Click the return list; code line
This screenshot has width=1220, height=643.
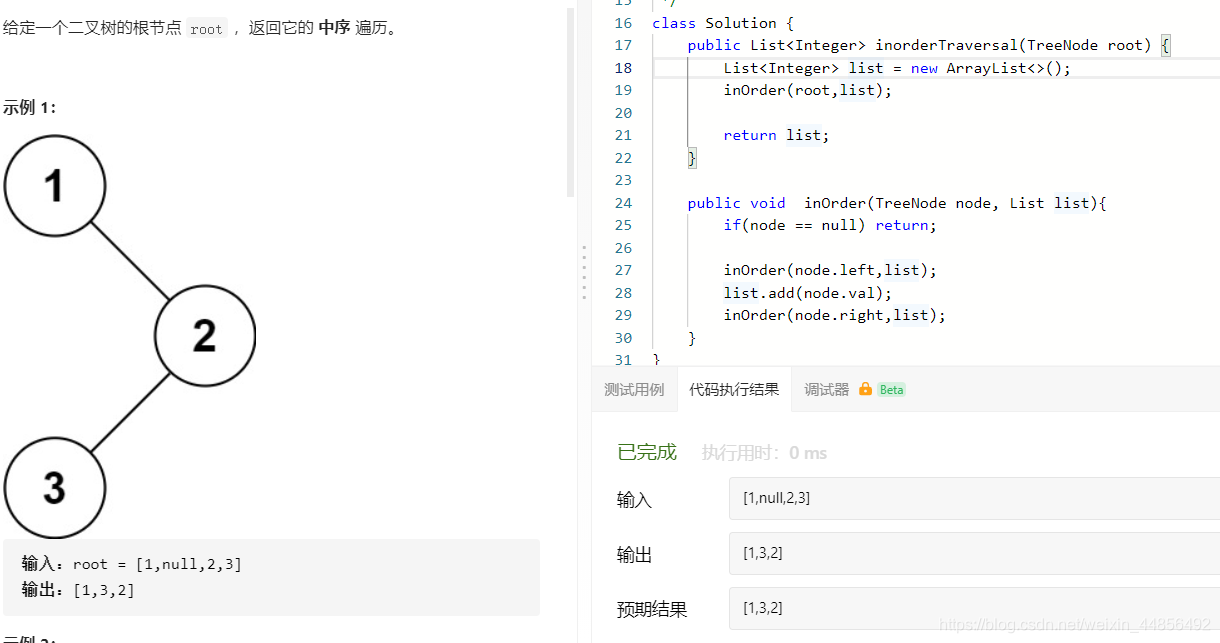point(776,135)
